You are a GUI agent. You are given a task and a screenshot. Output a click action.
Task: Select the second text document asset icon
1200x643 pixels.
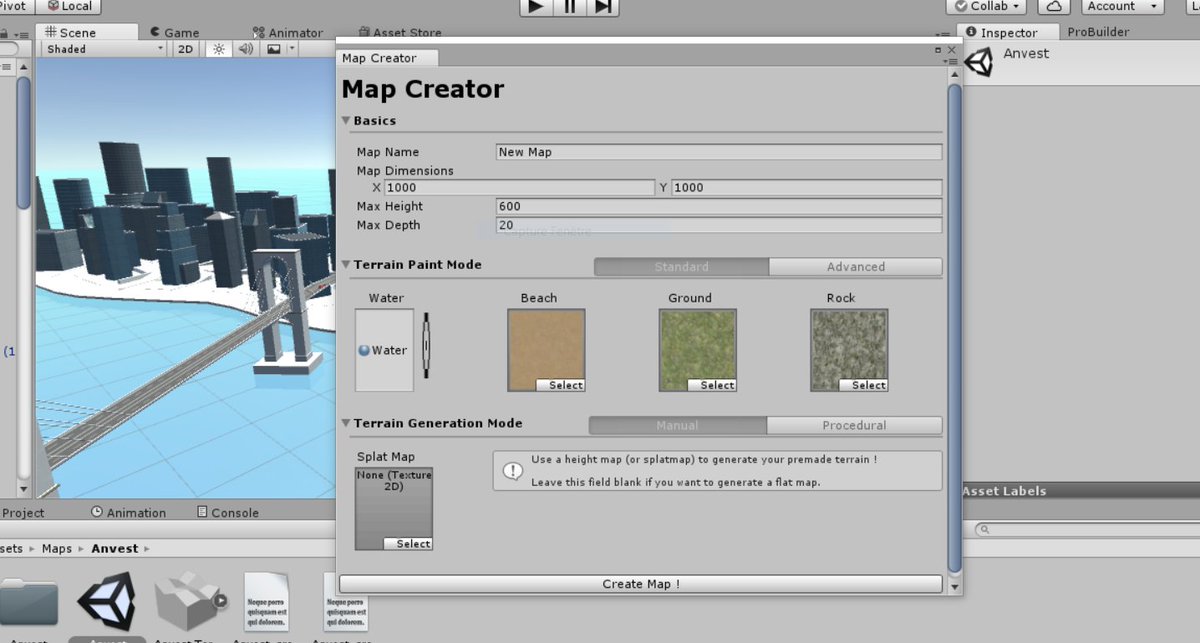pyautogui.click(x=345, y=601)
